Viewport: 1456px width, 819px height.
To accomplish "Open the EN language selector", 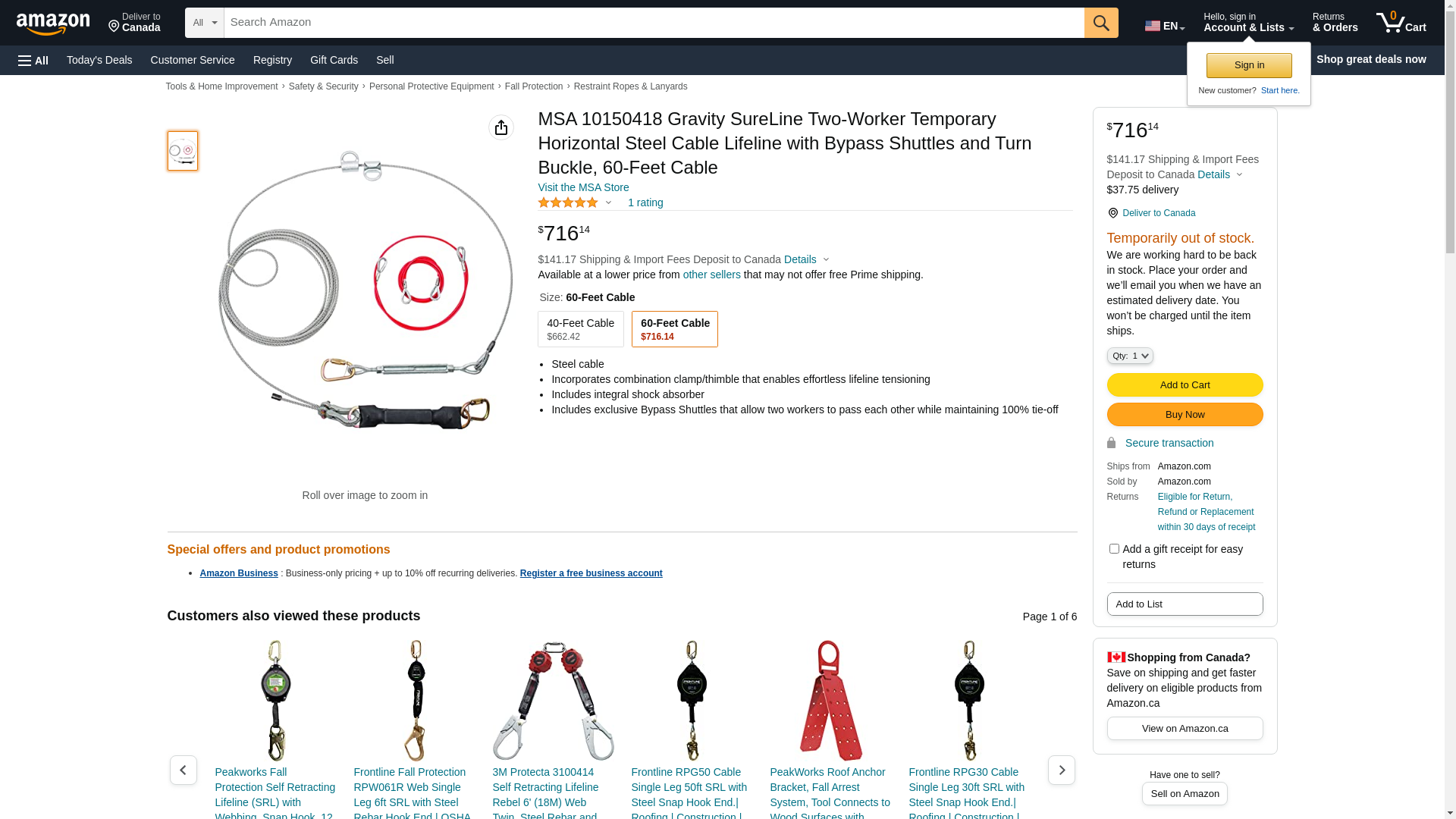I will [x=1165, y=26].
